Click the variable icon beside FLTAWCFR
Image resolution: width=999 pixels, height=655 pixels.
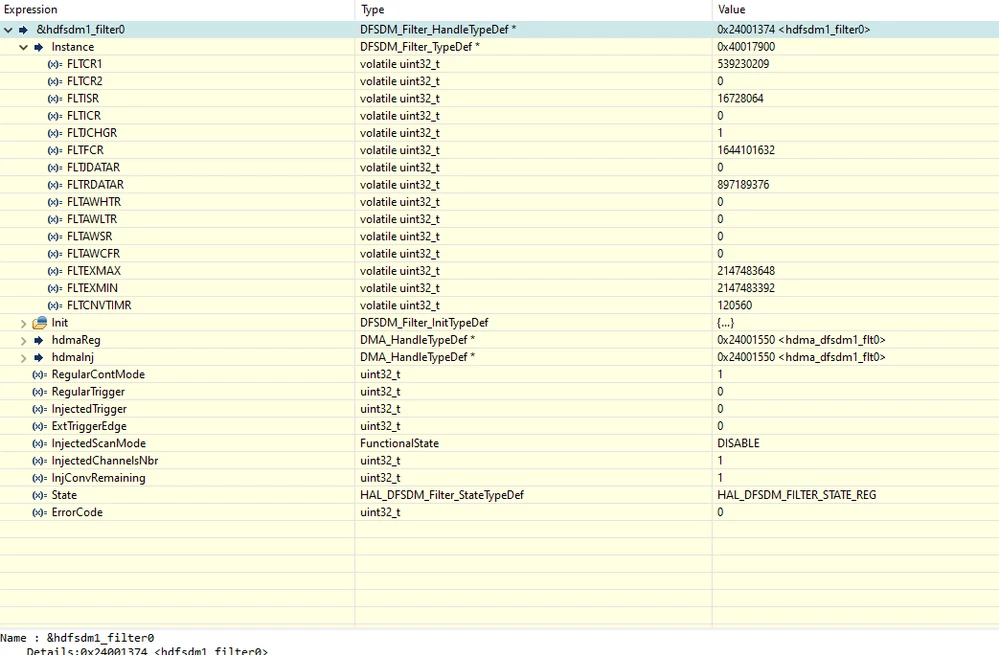pyautogui.click(x=55, y=254)
